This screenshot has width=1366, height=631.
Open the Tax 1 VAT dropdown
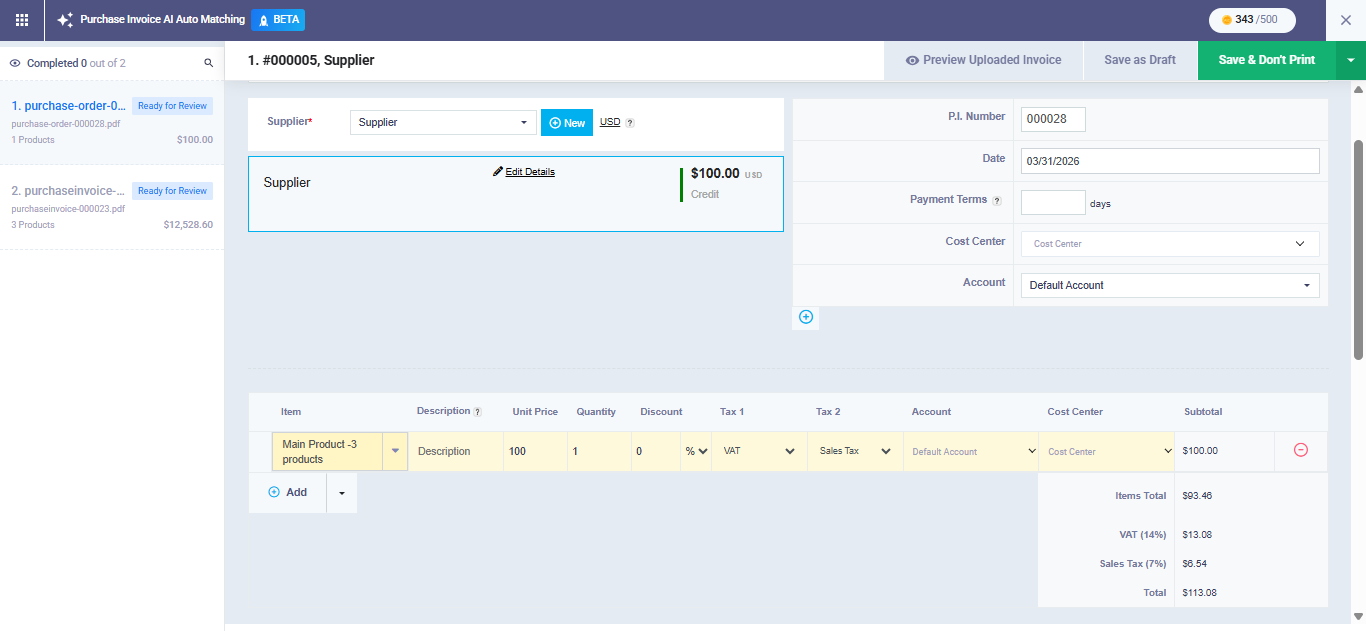[759, 451]
